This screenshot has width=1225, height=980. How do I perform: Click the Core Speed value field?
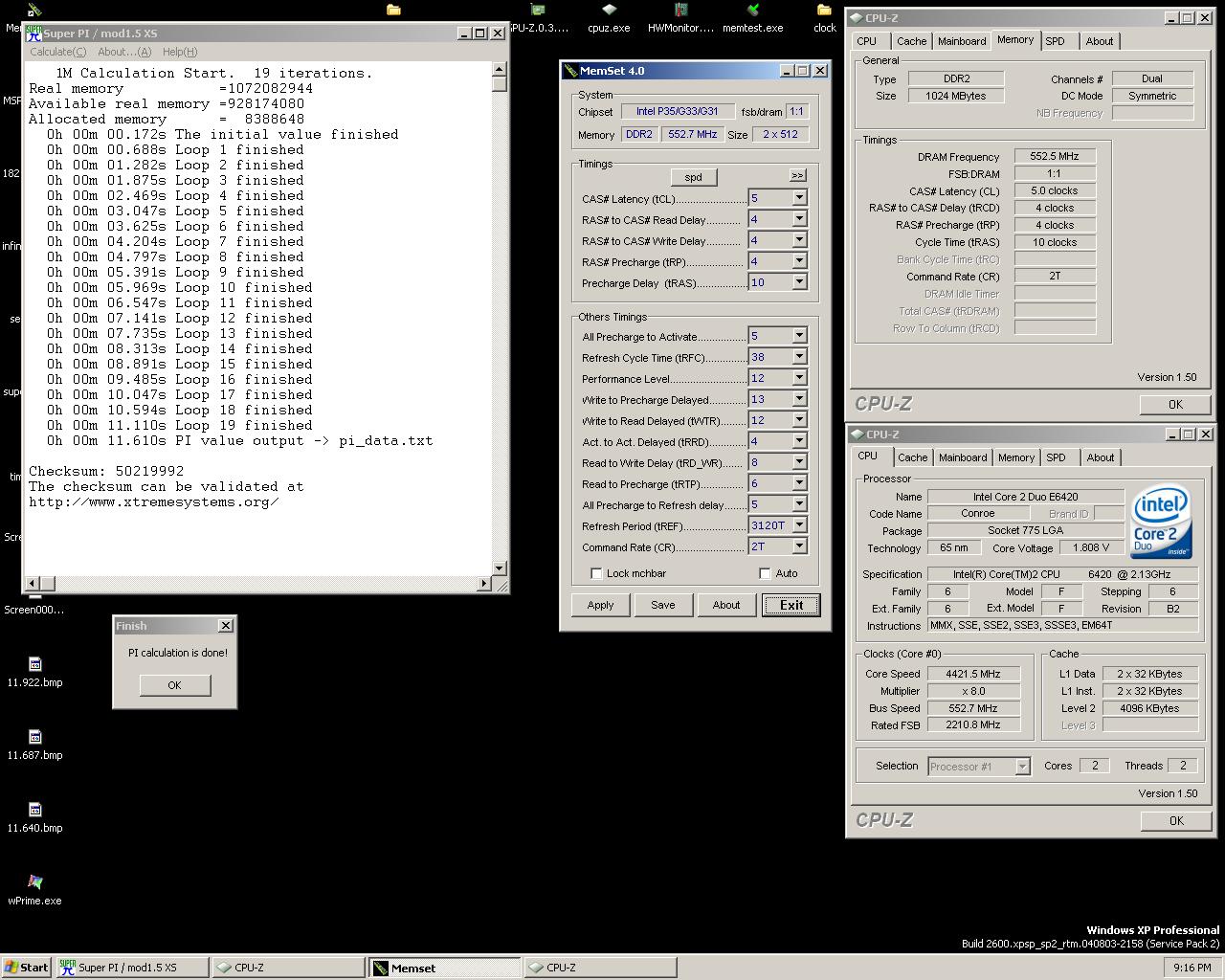pyautogui.click(x=973, y=674)
